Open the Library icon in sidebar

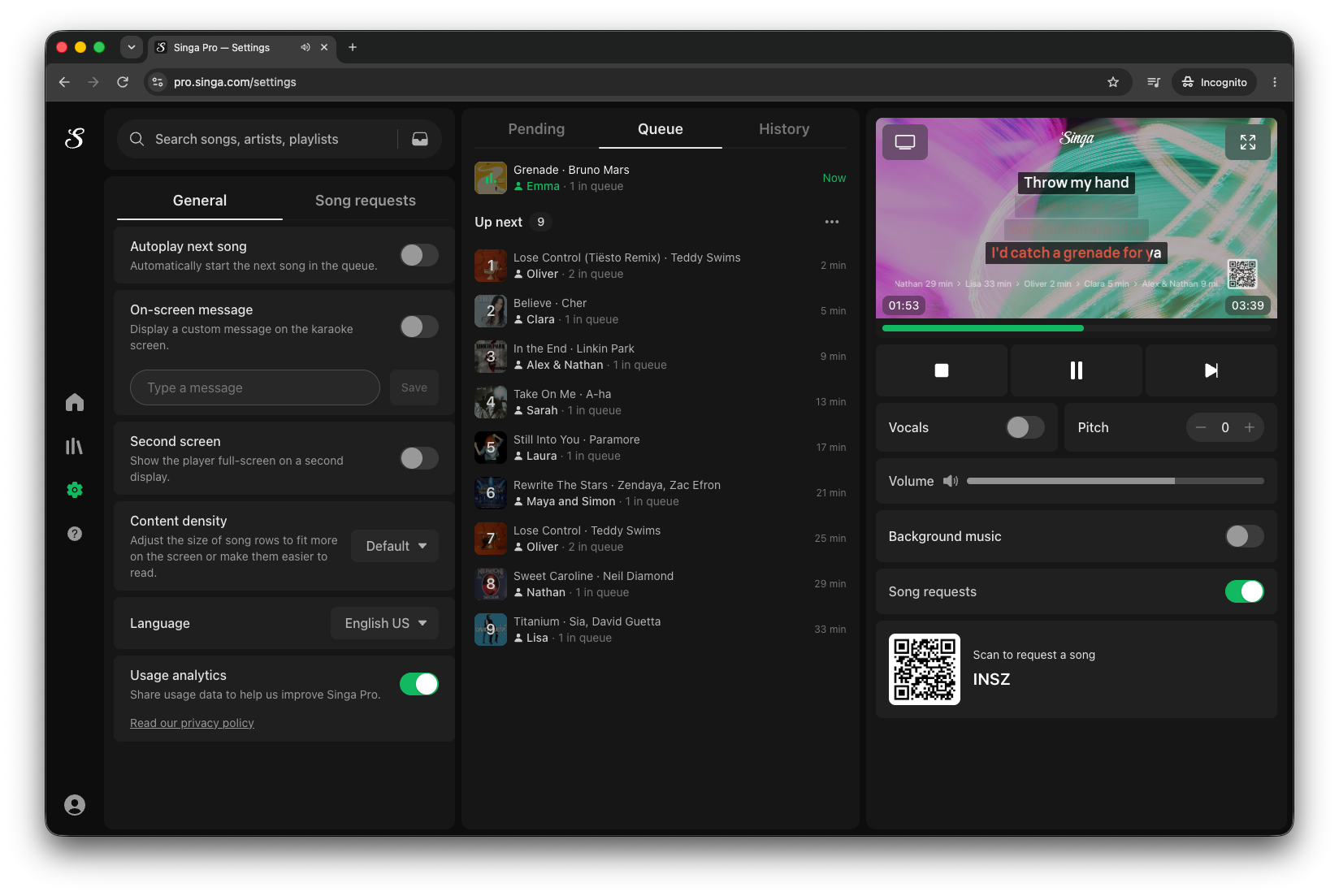click(75, 446)
